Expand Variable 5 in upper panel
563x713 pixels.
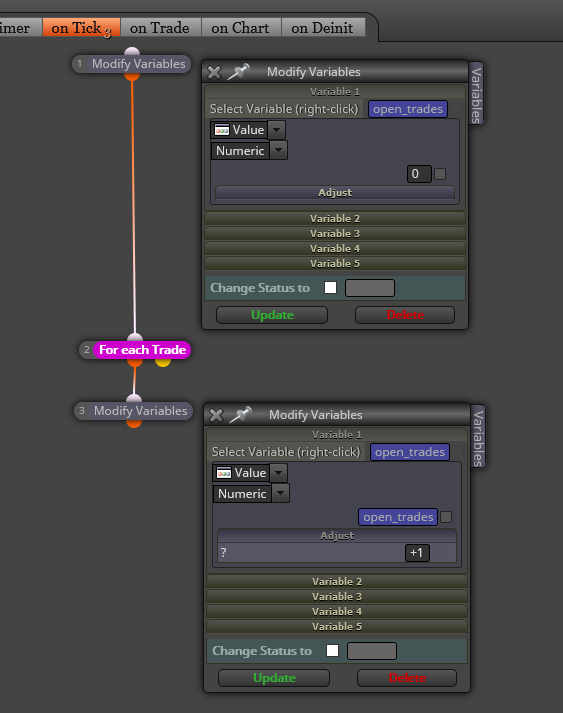(335, 263)
